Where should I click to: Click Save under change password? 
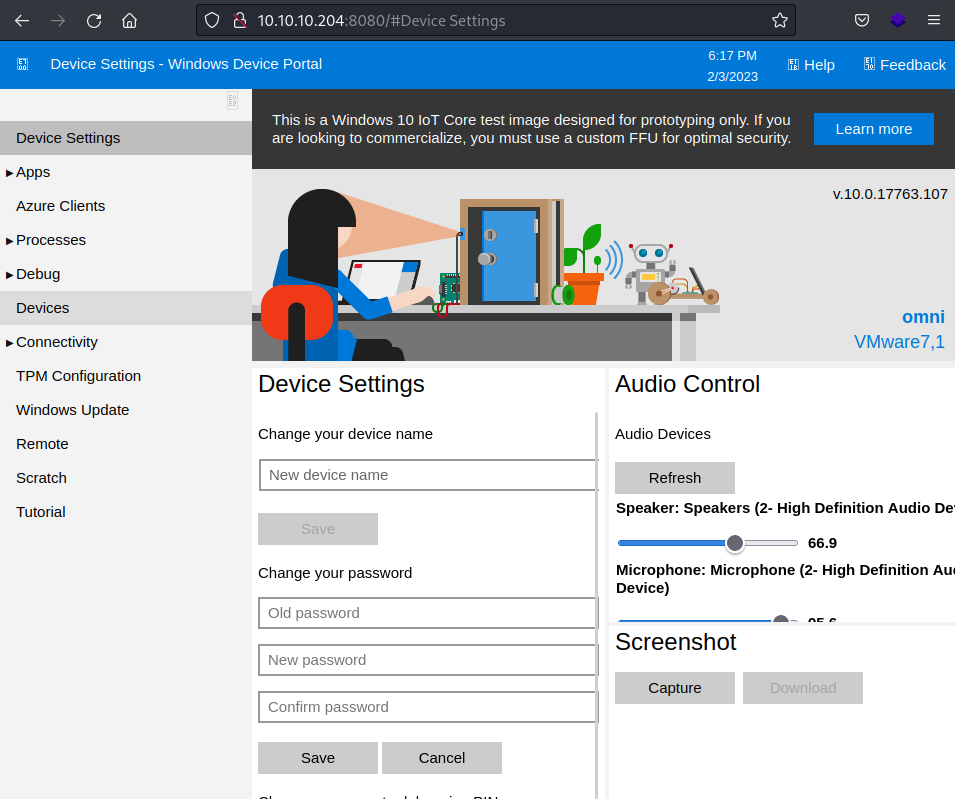(x=318, y=758)
